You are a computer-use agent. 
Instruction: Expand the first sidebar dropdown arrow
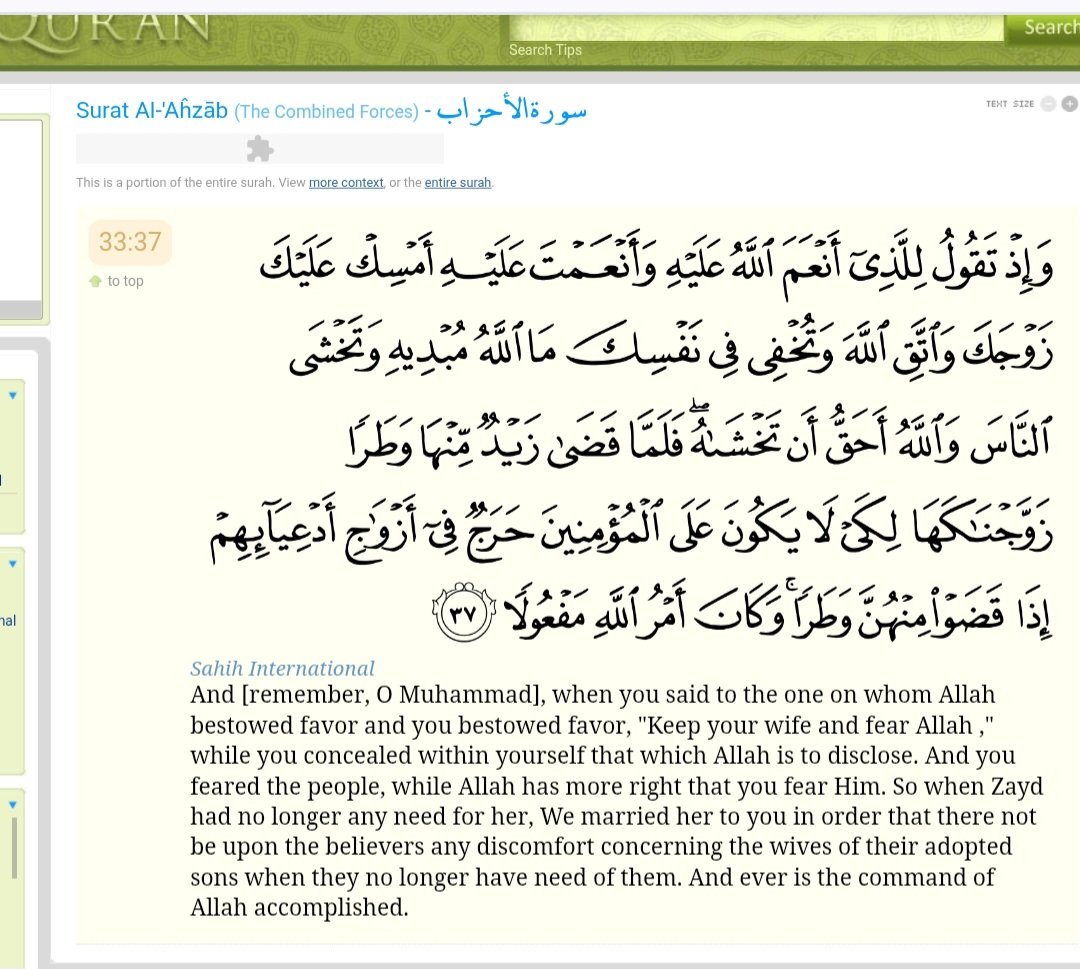[x=12, y=395]
